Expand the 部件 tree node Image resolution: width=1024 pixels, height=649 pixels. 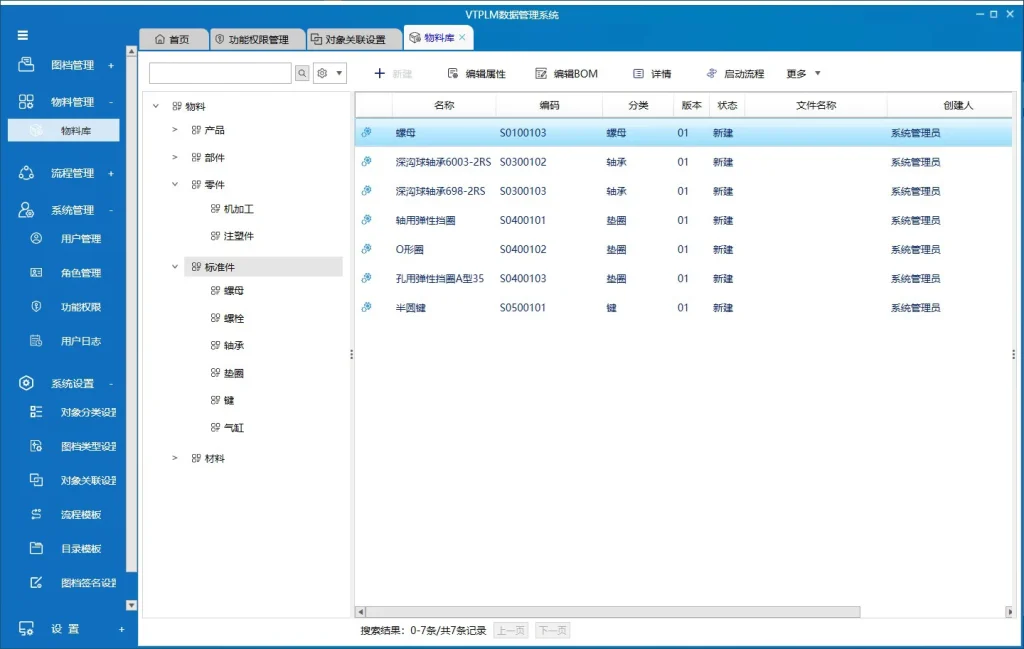pyautogui.click(x=174, y=157)
